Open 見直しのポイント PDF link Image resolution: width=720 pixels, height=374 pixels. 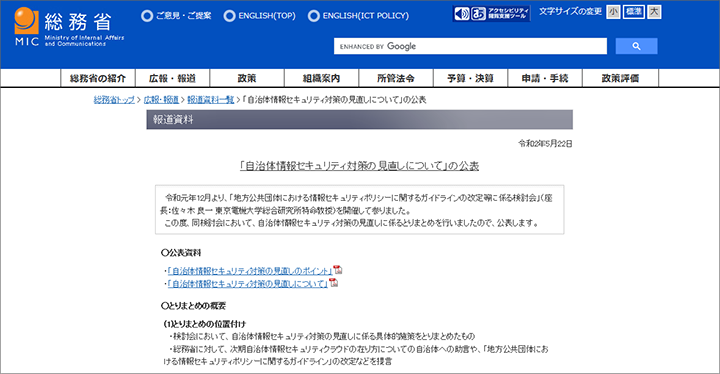pos(249,271)
